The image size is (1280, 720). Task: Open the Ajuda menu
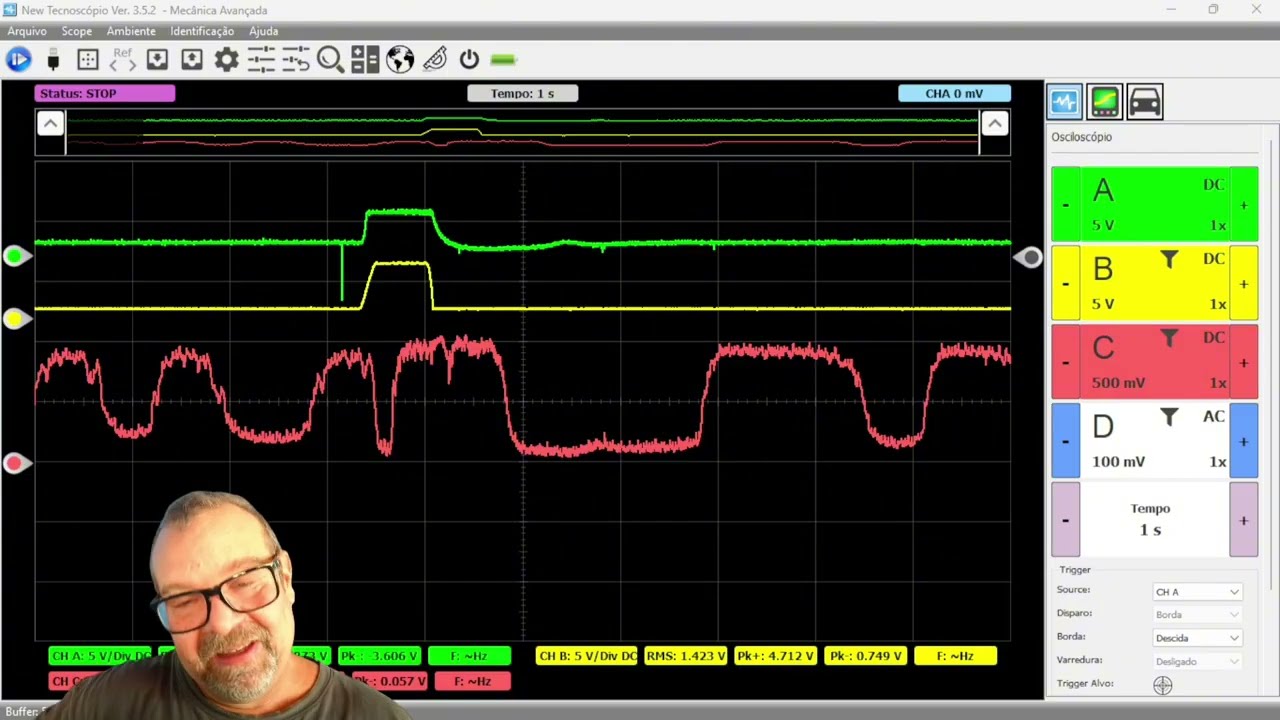264,32
